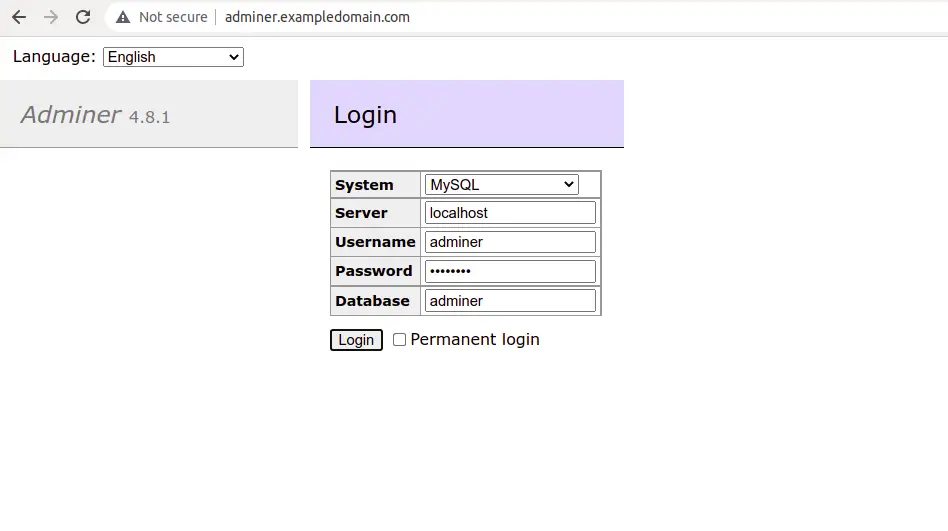Image resolution: width=948 pixels, height=531 pixels.
Task: Click the System row label
Action: click(x=364, y=185)
